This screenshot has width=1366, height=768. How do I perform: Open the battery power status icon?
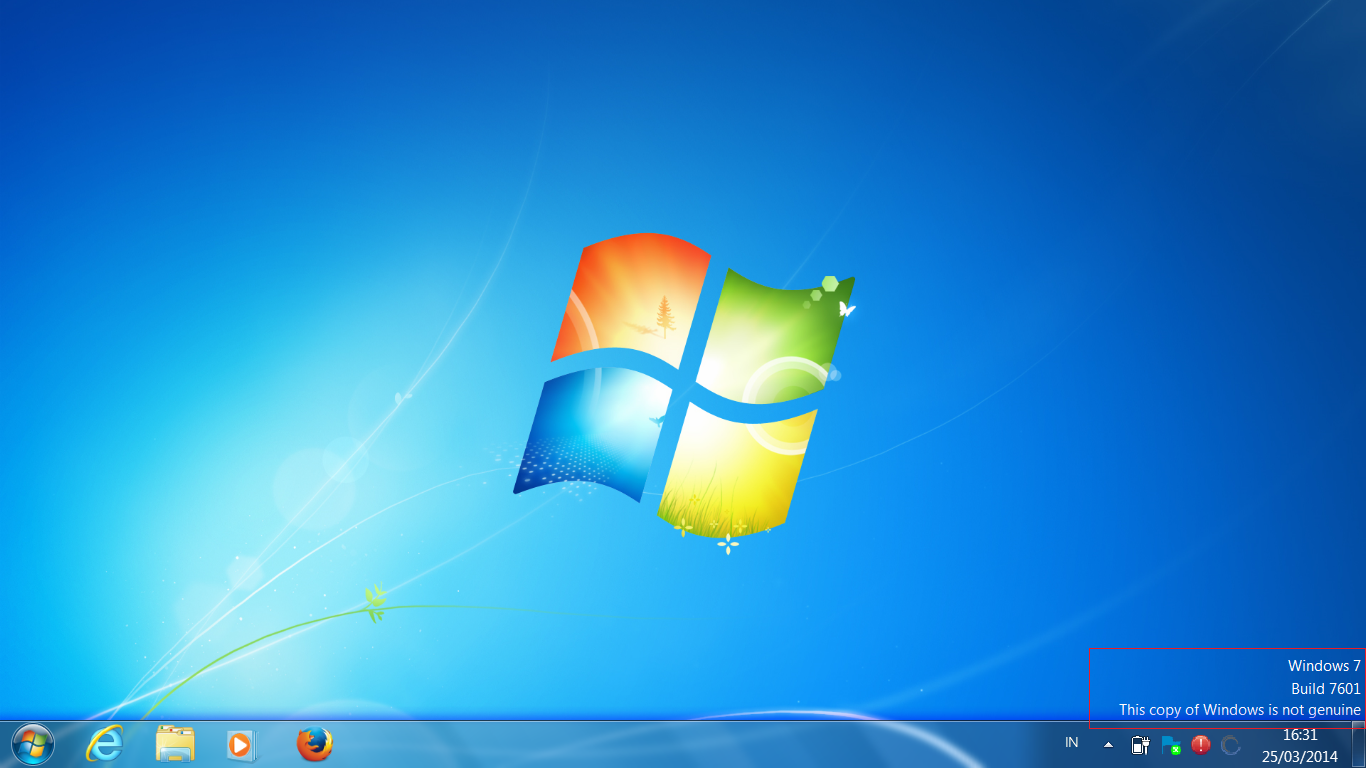(x=1139, y=745)
